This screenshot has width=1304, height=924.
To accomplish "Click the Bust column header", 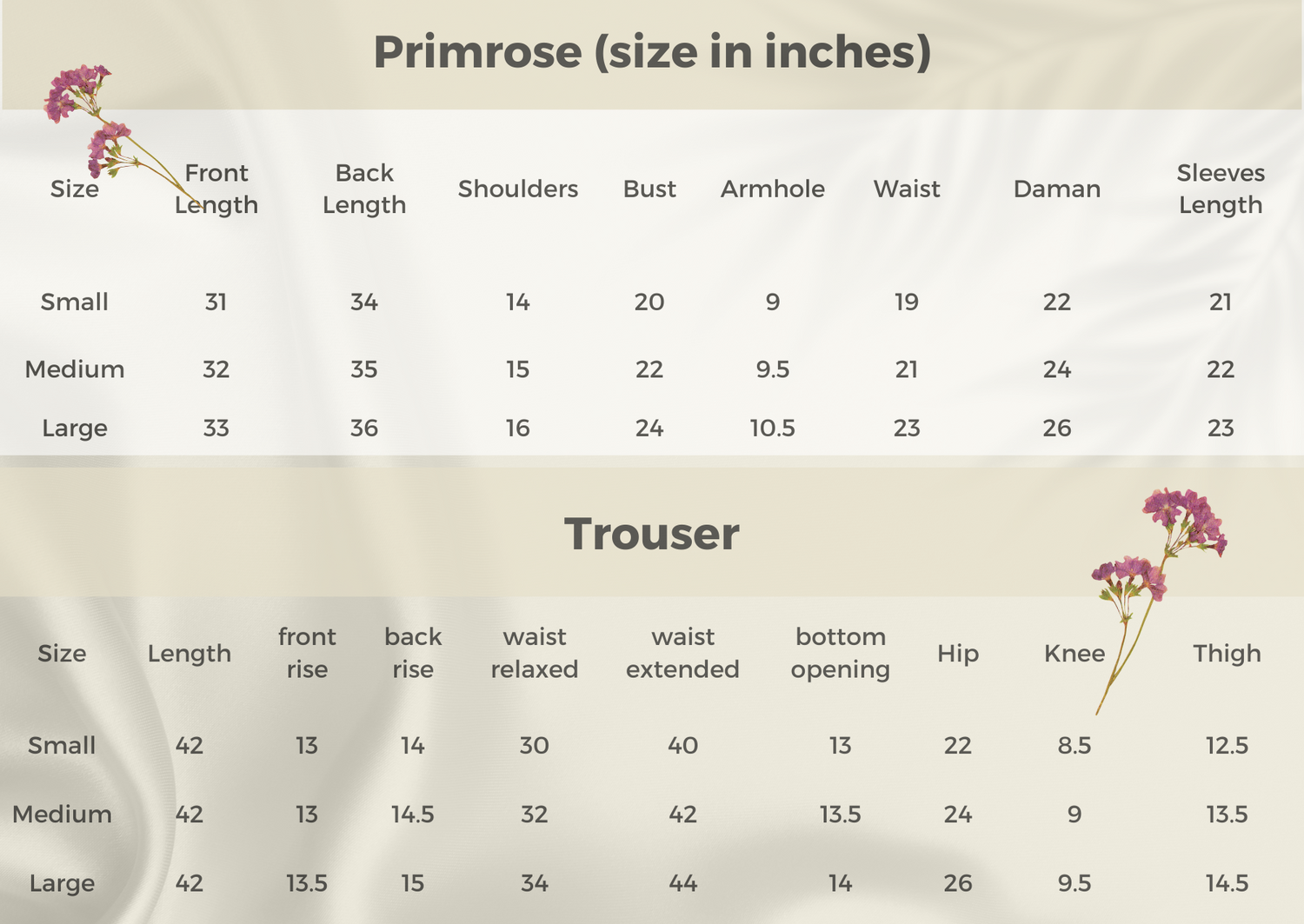I will click(649, 189).
